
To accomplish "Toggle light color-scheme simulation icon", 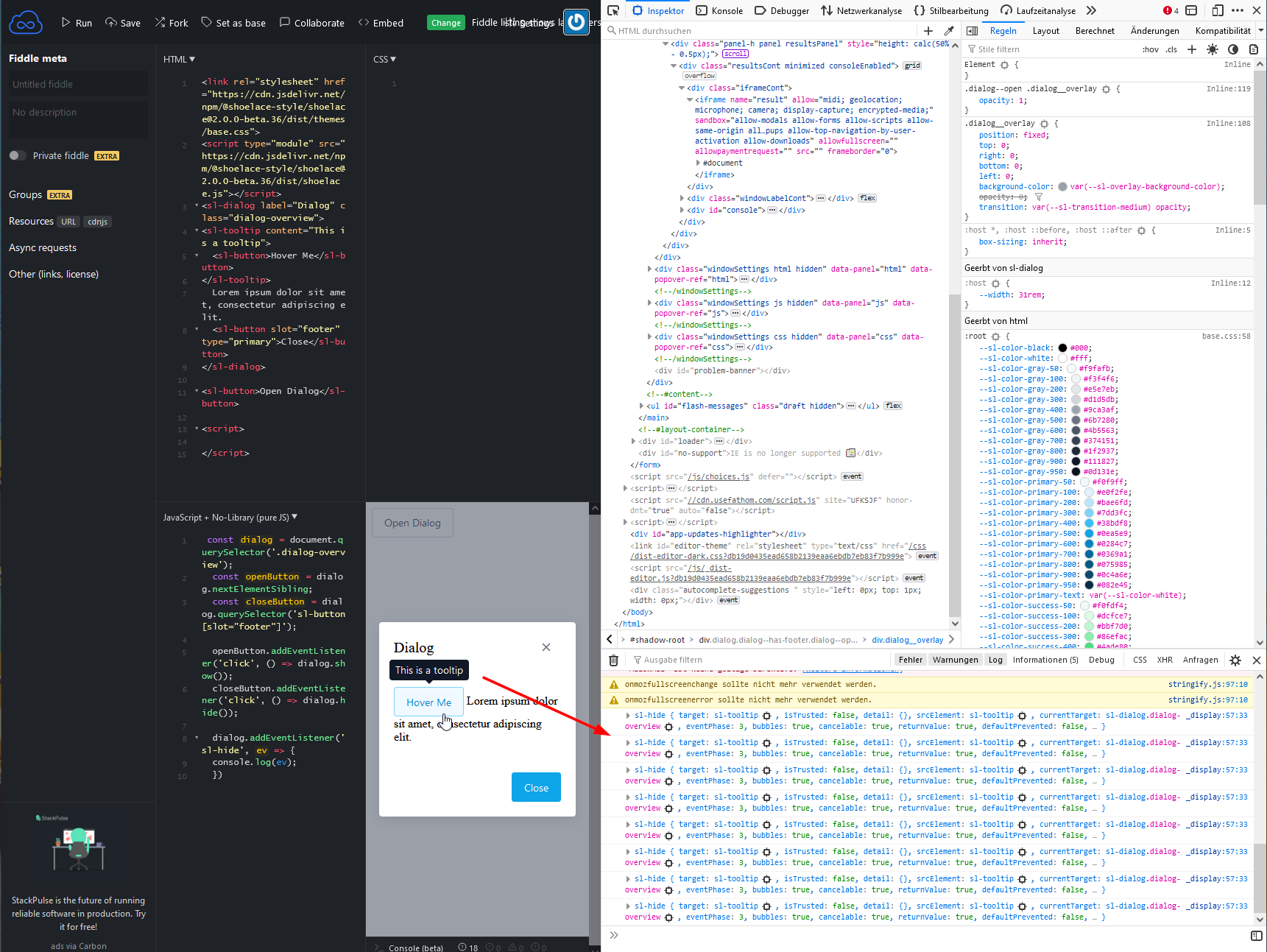I will point(1213,49).
